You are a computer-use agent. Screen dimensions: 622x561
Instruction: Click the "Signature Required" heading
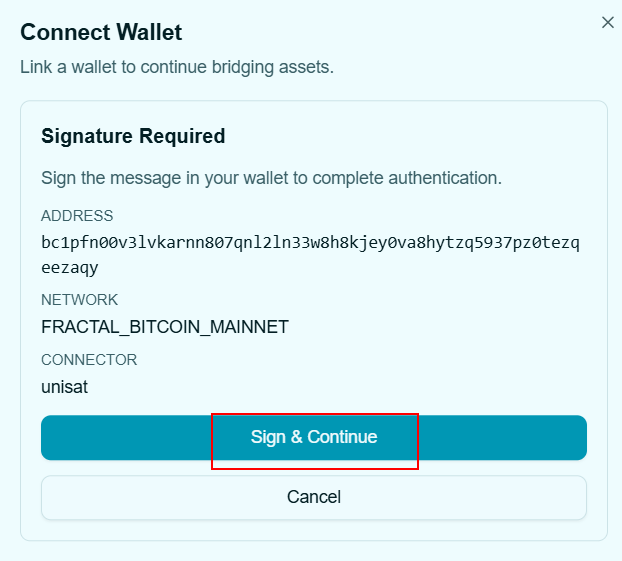click(x=133, y=136)
